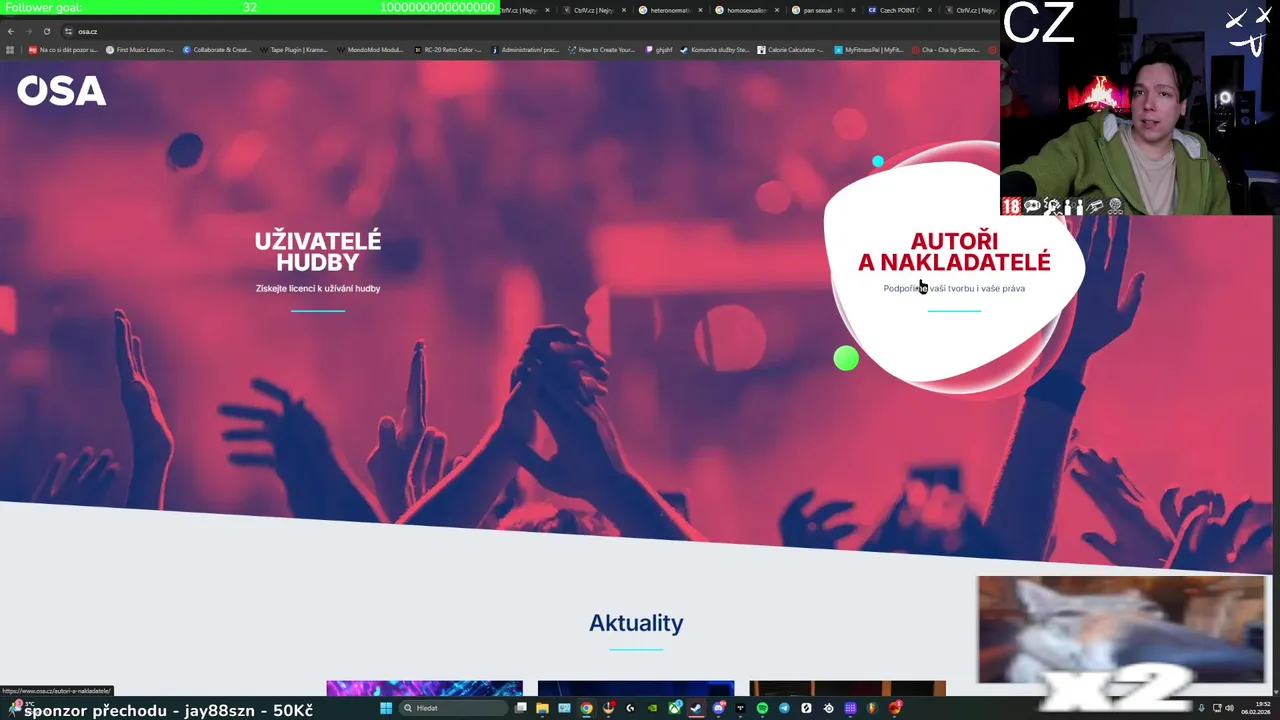Image resolution: width=1280 pixels, height=720 pixels.
Task: Open Discord from the taskbar
Action: [x=719, y=708]
